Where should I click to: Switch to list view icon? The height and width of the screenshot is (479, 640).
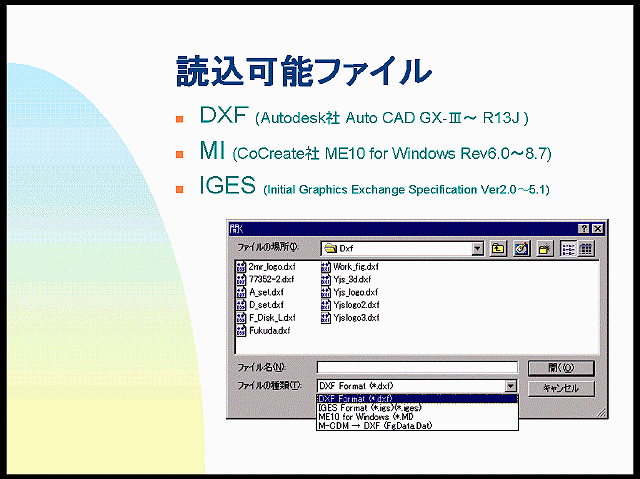coord(569,248)
